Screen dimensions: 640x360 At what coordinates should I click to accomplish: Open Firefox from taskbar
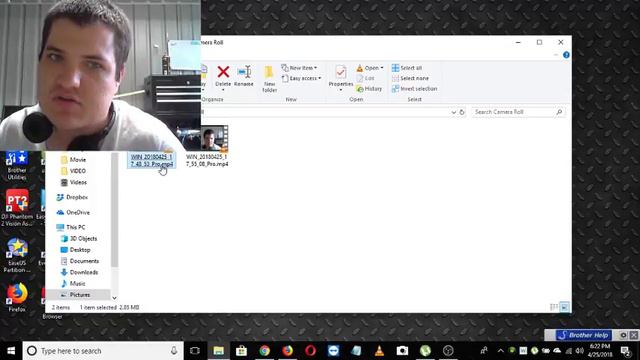(287, 351)
